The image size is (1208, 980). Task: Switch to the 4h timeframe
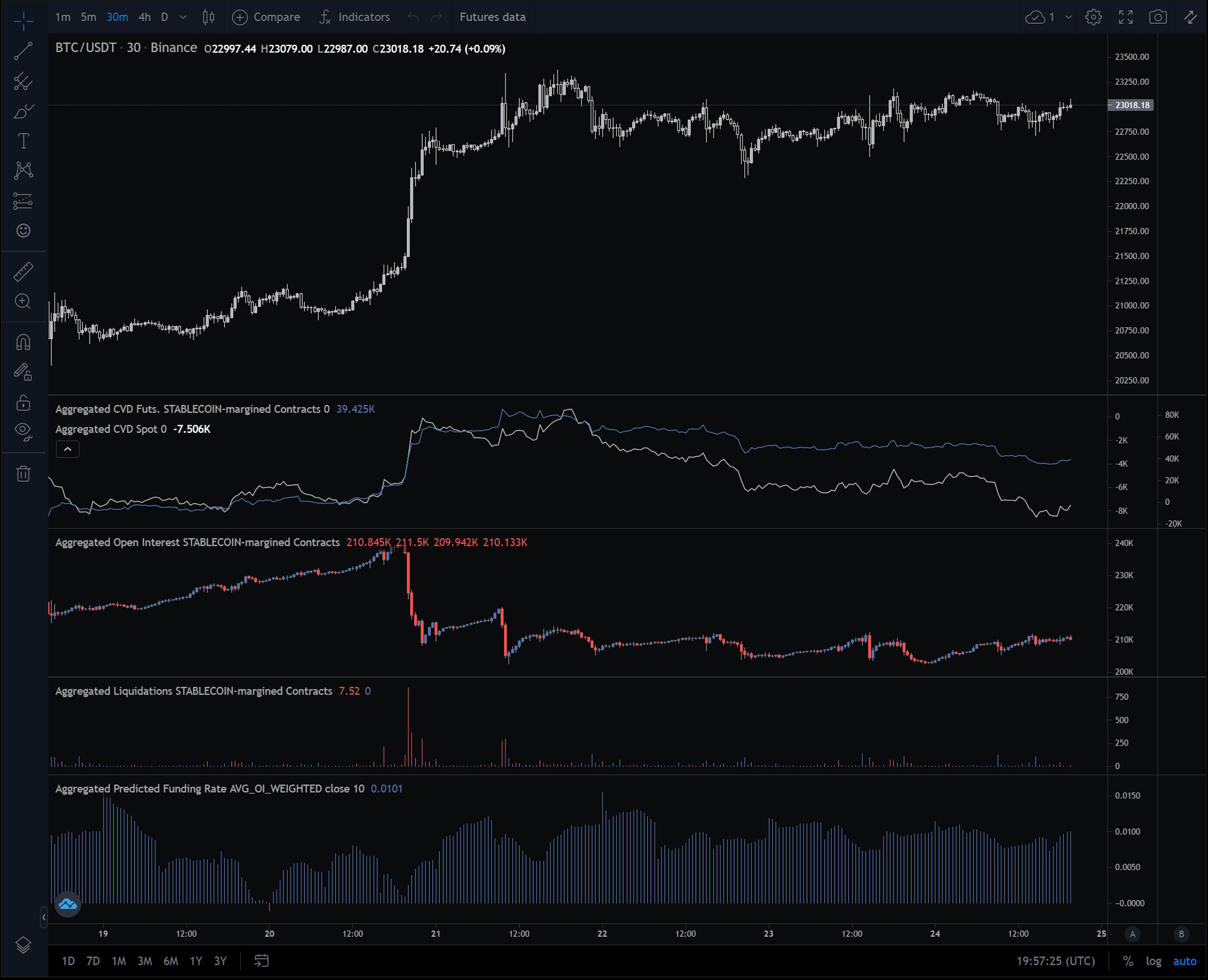click(x=145, y=17)
